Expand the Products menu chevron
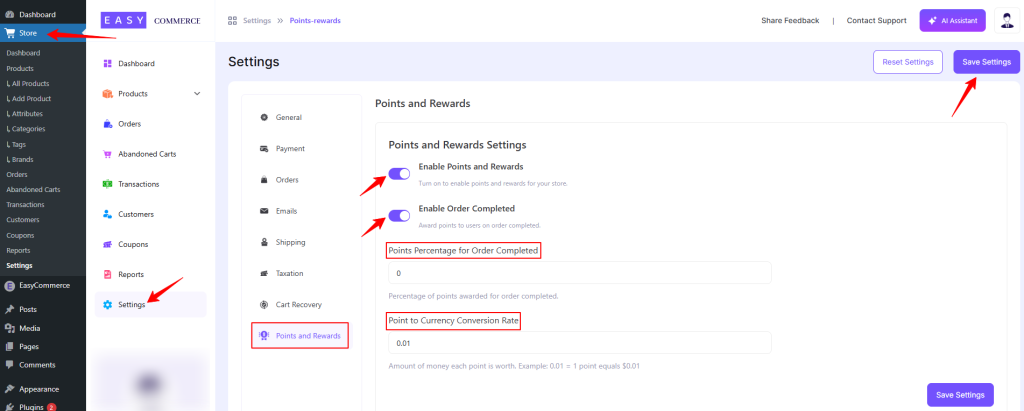 (x=197, y=93)
